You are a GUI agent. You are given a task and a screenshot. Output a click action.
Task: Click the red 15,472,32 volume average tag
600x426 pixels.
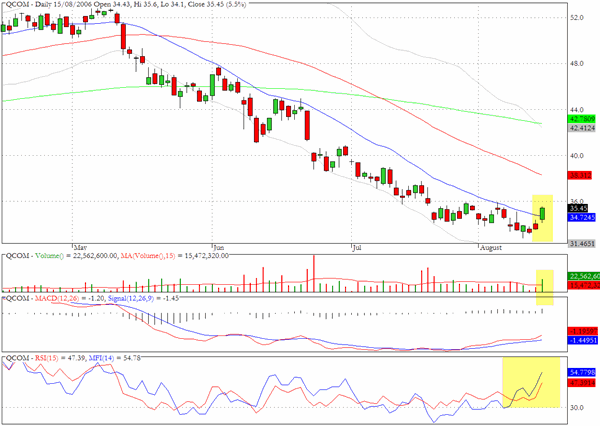click(584, 285)
